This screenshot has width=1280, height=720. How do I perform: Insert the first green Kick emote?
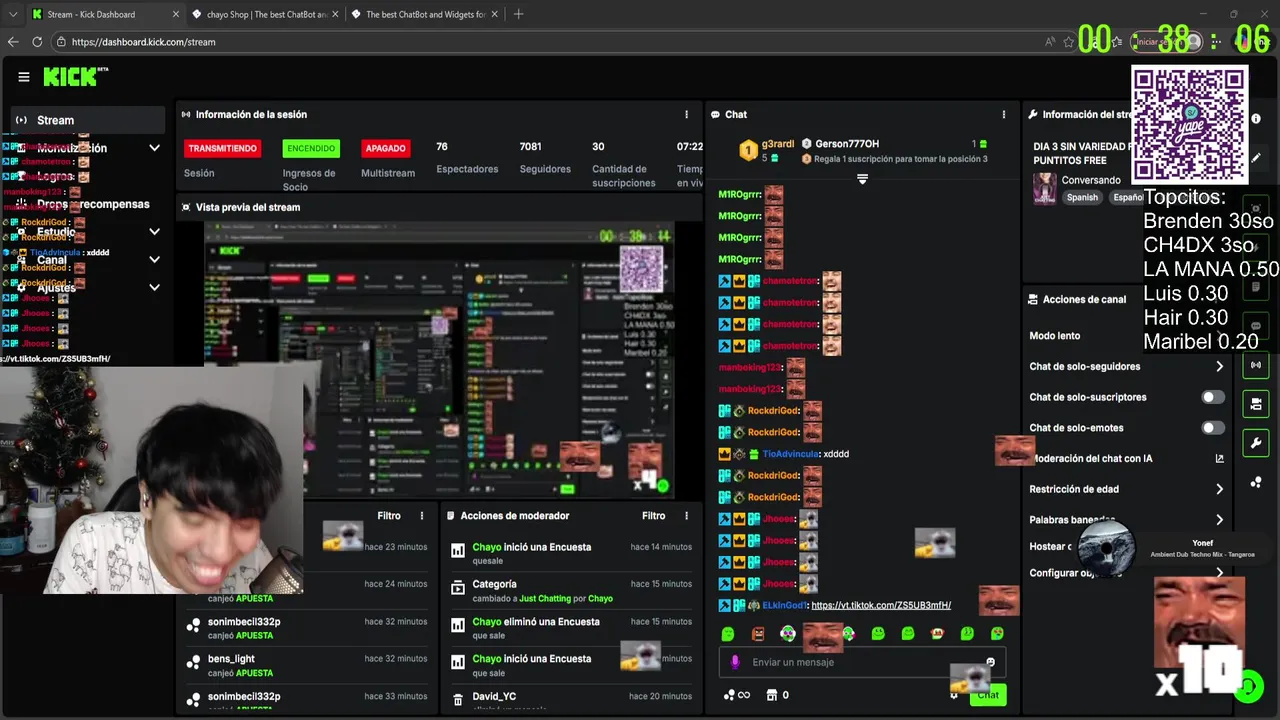click(728, 634)
